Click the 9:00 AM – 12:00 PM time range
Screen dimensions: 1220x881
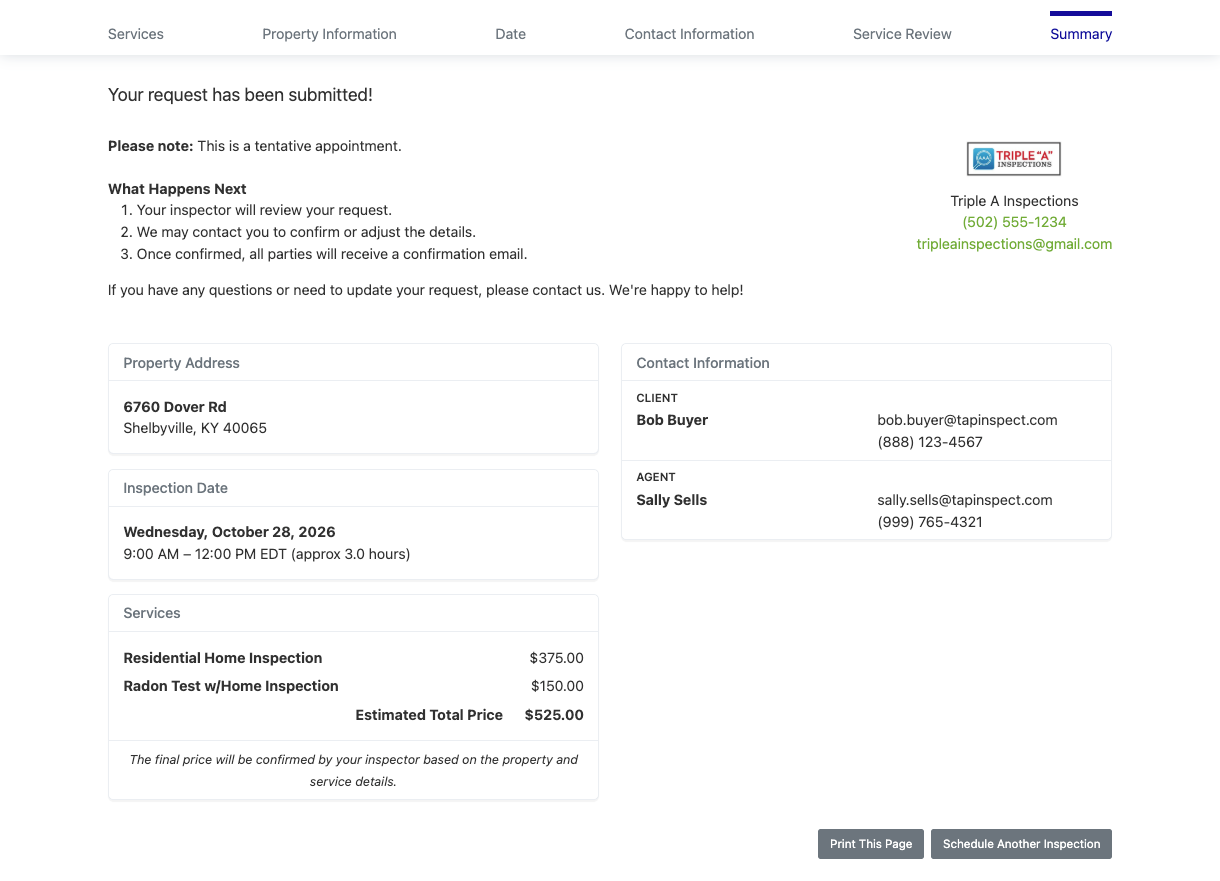pyautogui.click(x=267, y=554)
